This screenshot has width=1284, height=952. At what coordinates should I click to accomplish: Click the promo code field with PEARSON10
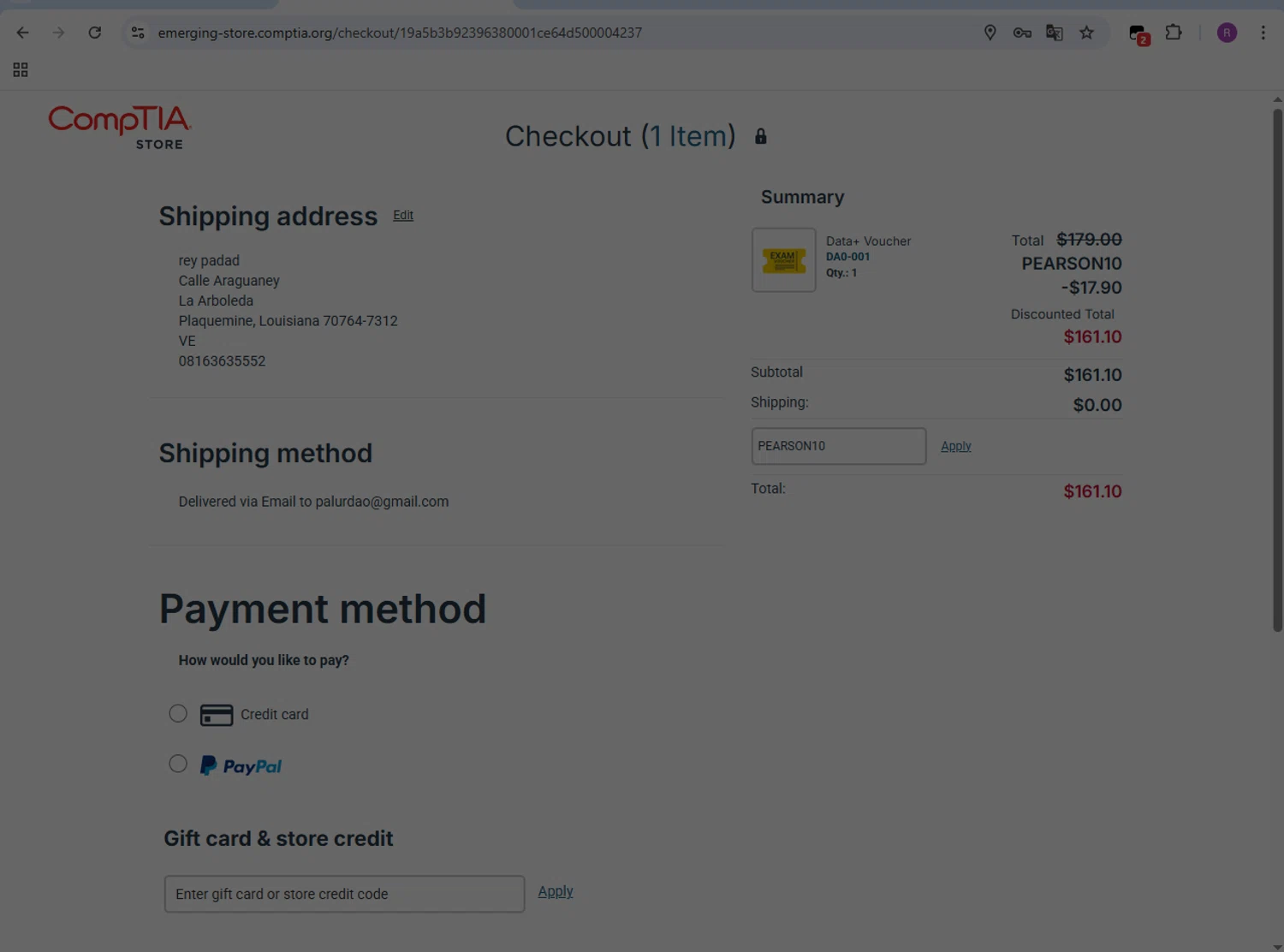(x=839, y=446)
